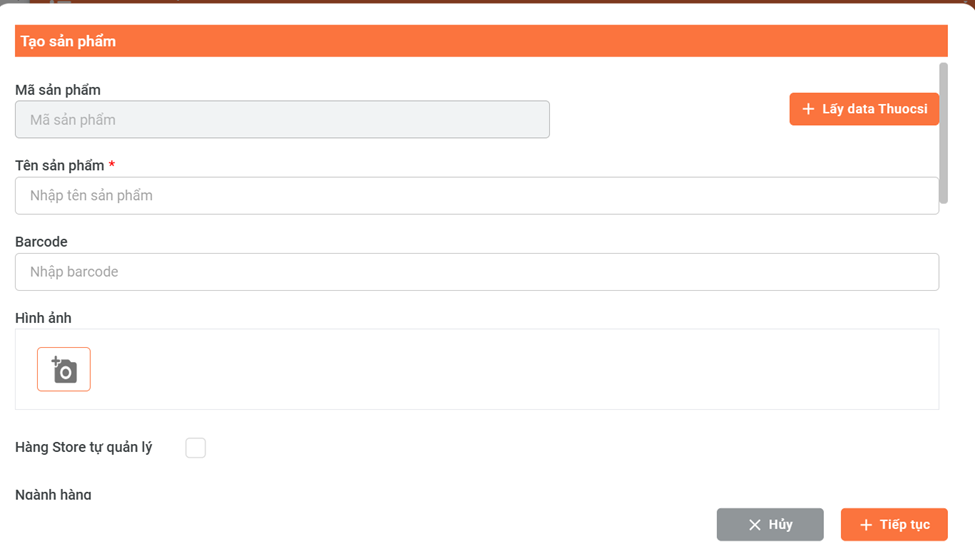Click the Hàng Store tự quản lý label

[84, 447]
